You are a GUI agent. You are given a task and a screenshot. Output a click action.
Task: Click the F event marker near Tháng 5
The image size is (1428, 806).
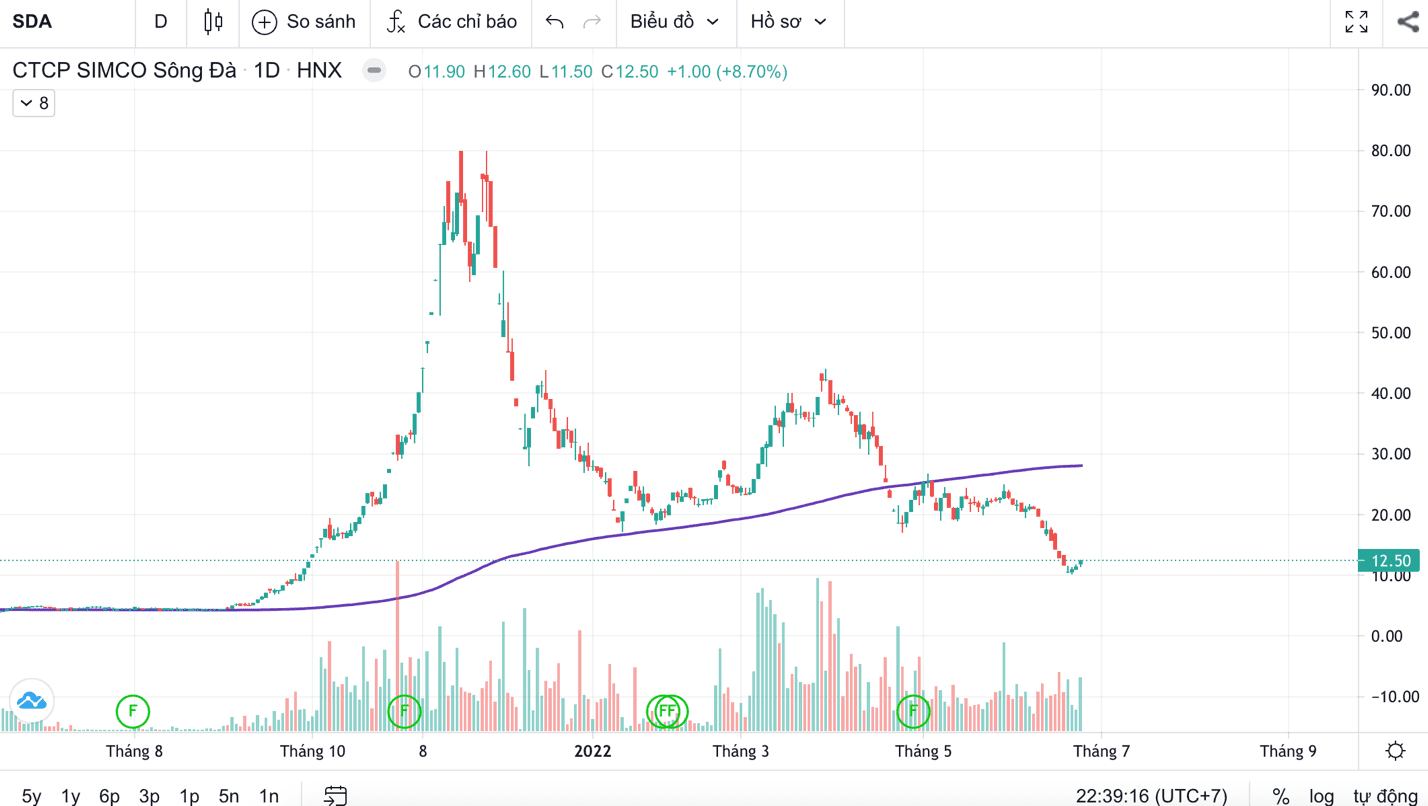913,712
